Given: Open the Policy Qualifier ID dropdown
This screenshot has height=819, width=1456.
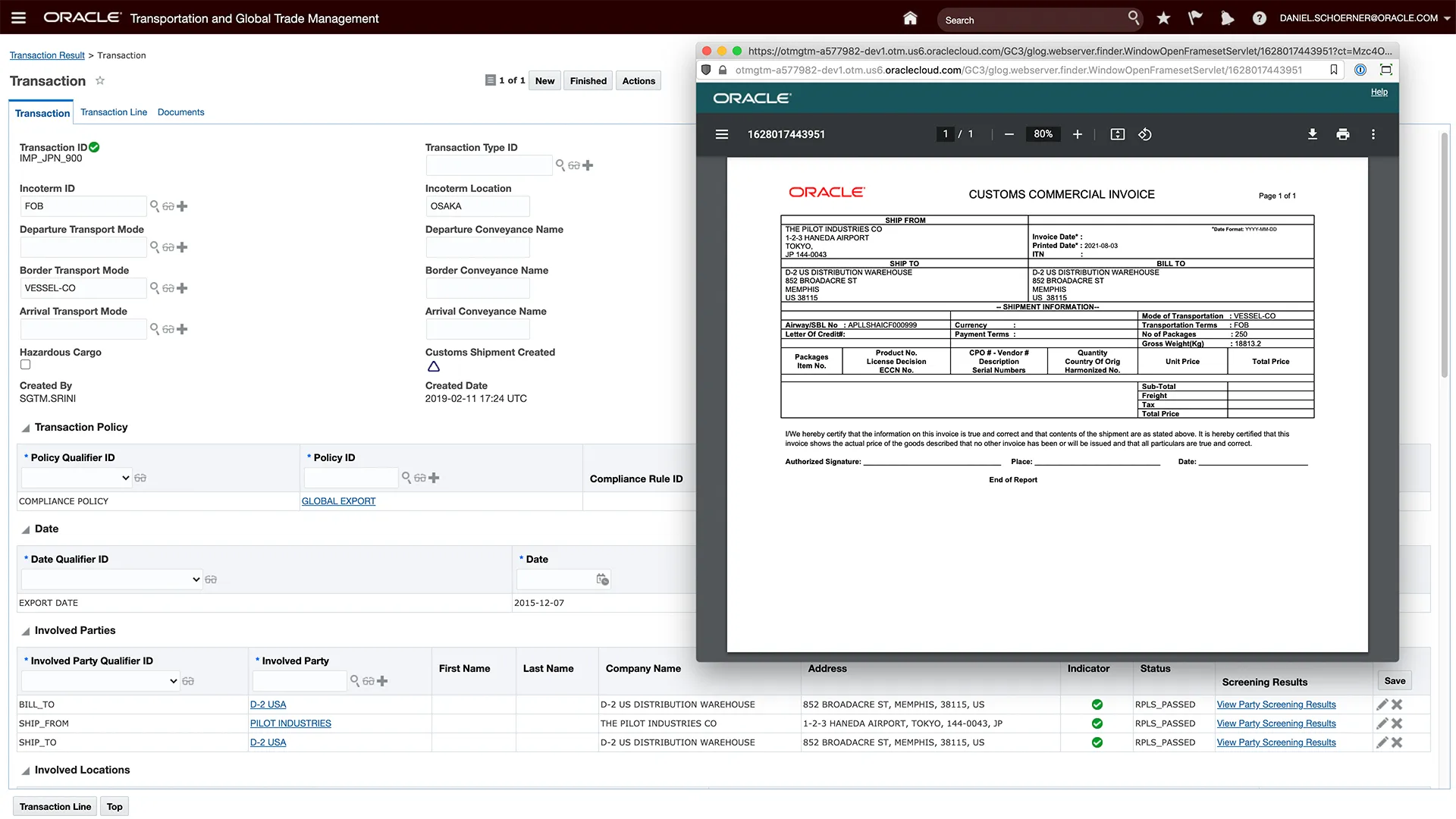Looking at the screenshot, I should [x=77, y=478].
